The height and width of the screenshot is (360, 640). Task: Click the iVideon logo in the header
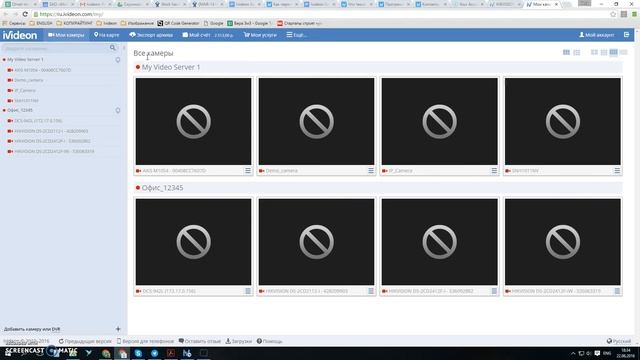tap(20, 35)
